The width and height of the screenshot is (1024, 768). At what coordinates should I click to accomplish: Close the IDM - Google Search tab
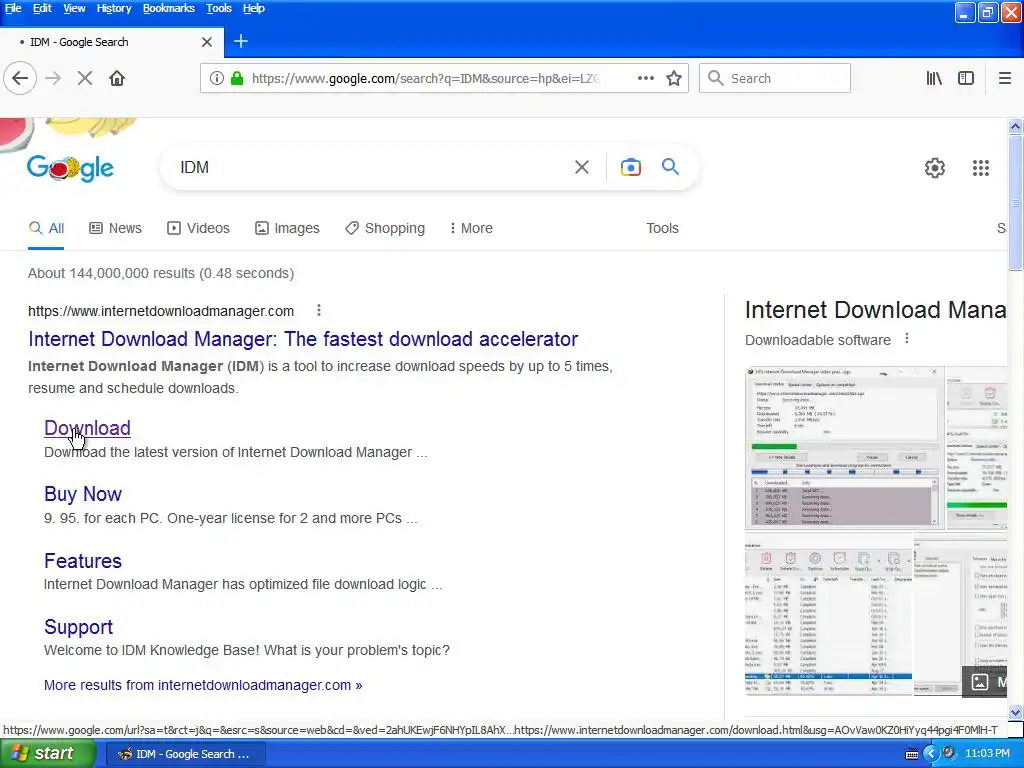tap(207, 42)
